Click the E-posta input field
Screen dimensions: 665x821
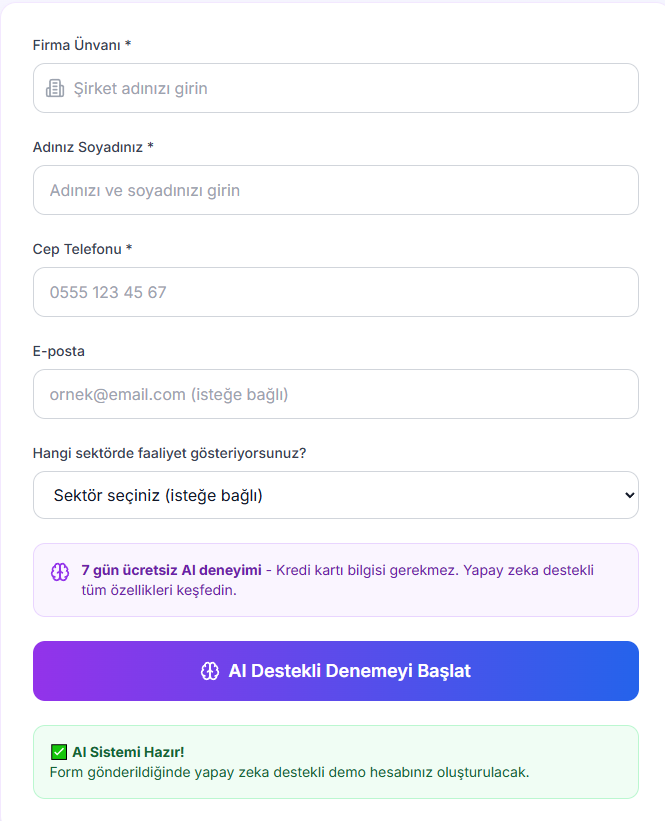(335, 394)
